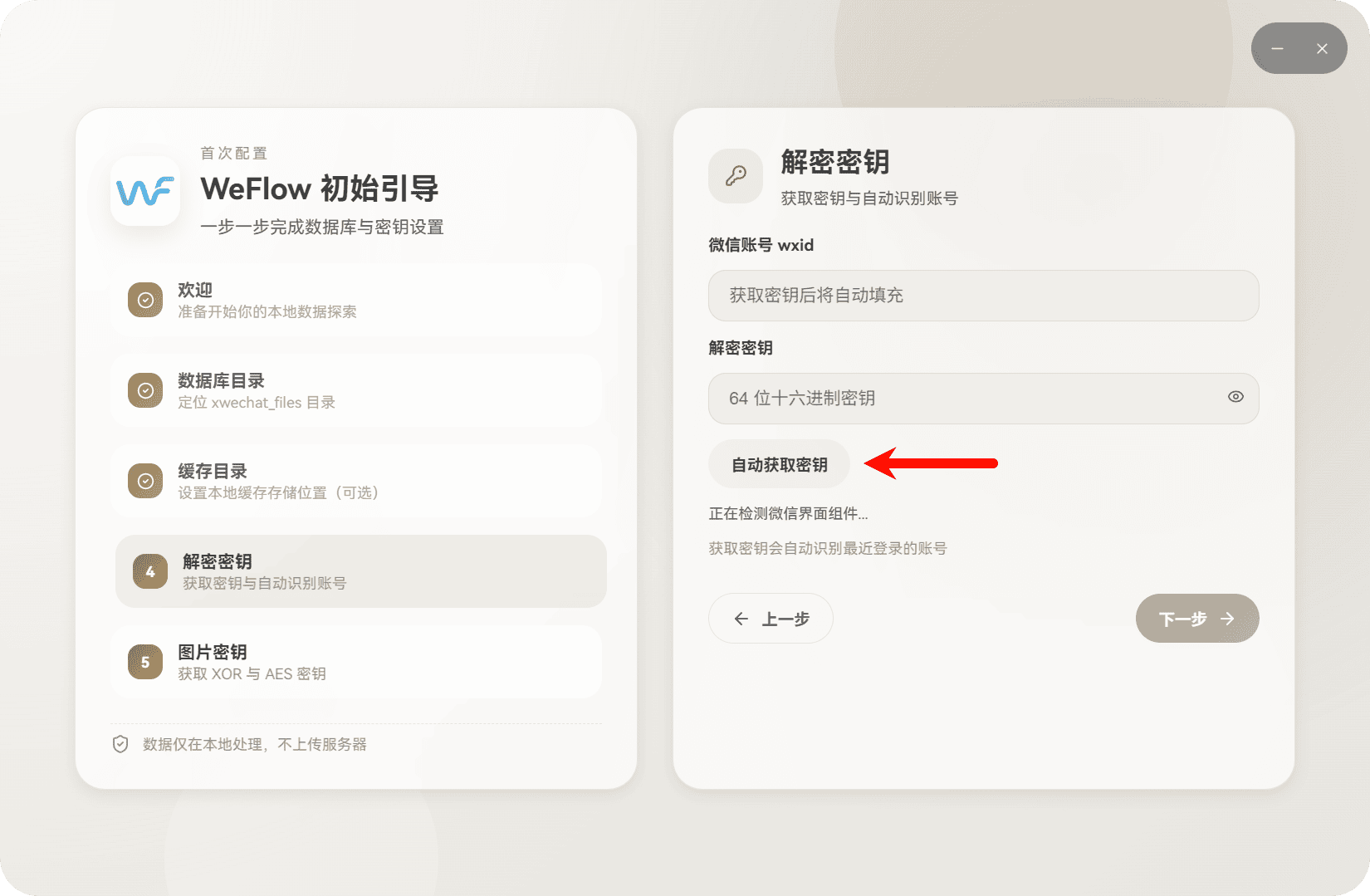Click the number 4 badge on 解密密钥 step
Screen dimensions: 1370x896
pos(149,571)
